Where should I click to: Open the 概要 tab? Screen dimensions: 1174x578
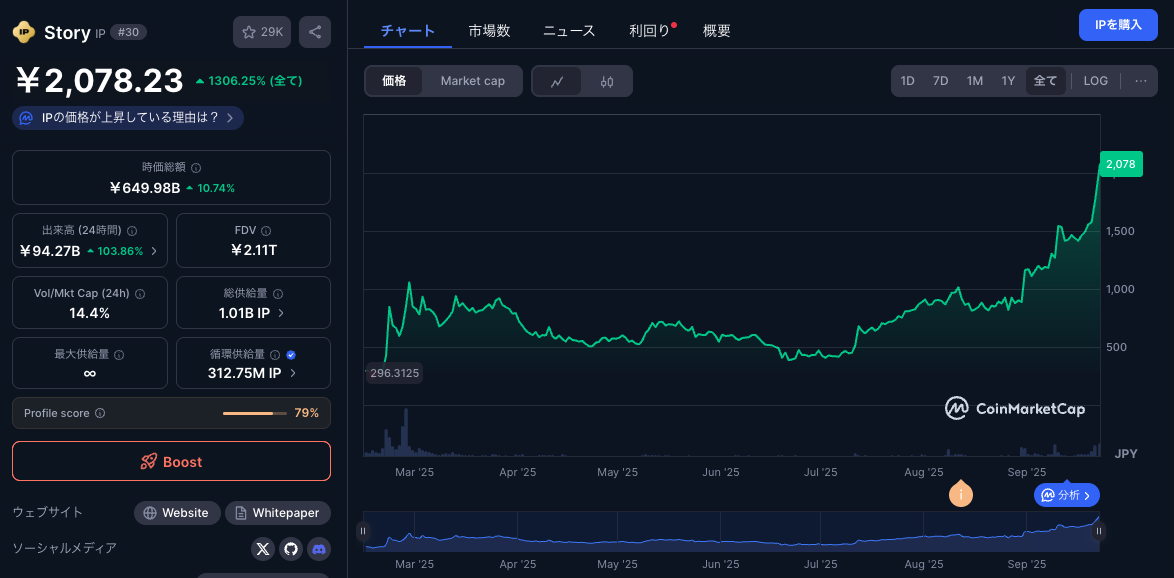[x=717, y=31]
